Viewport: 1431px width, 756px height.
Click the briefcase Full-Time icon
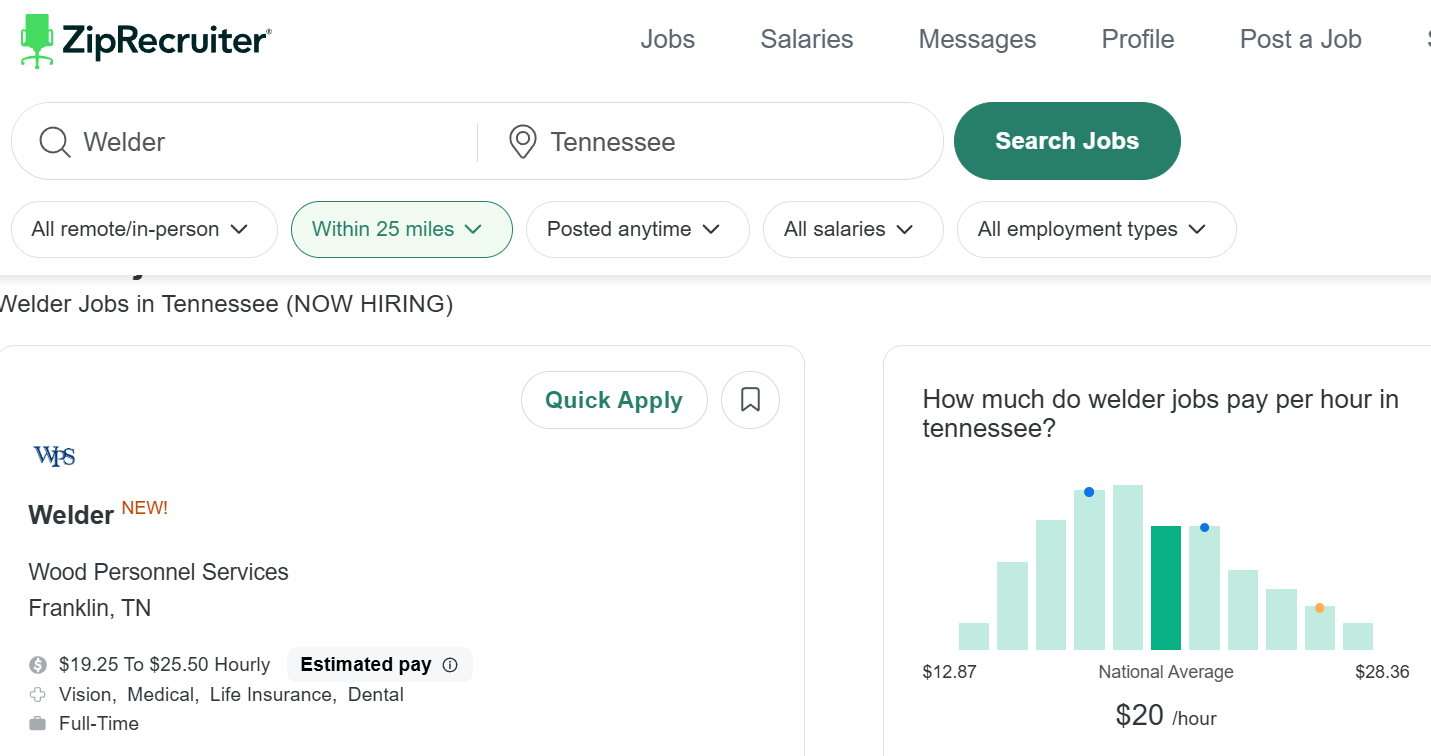point(38,723)
